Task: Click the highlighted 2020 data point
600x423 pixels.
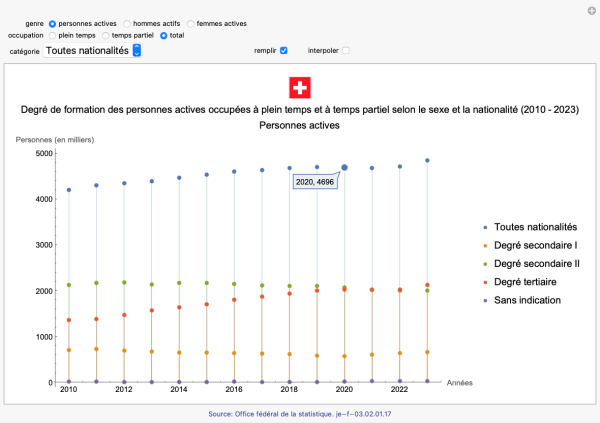Action: click(x=344, y=168)
